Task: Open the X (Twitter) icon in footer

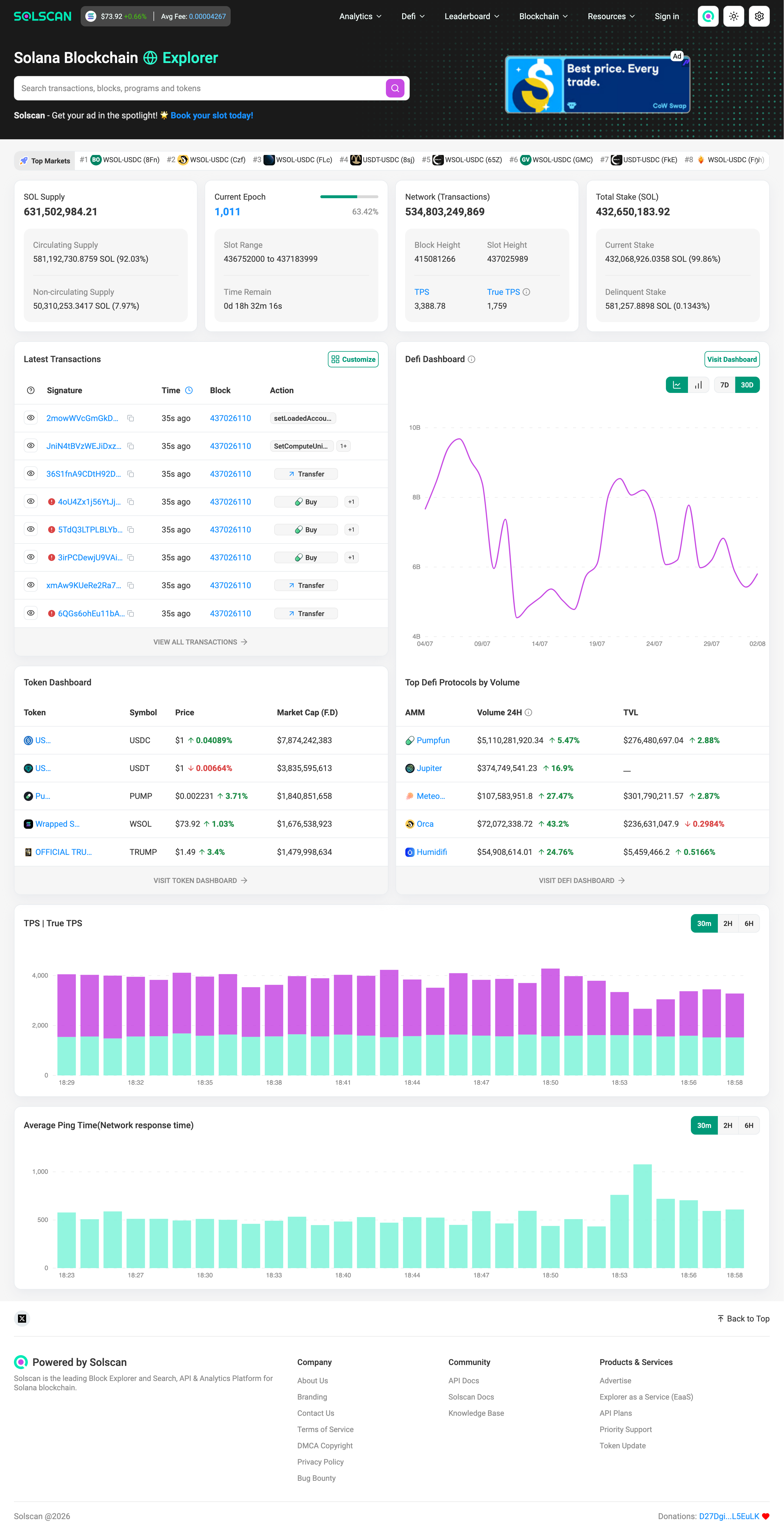Action: (x=22, y=1318)
